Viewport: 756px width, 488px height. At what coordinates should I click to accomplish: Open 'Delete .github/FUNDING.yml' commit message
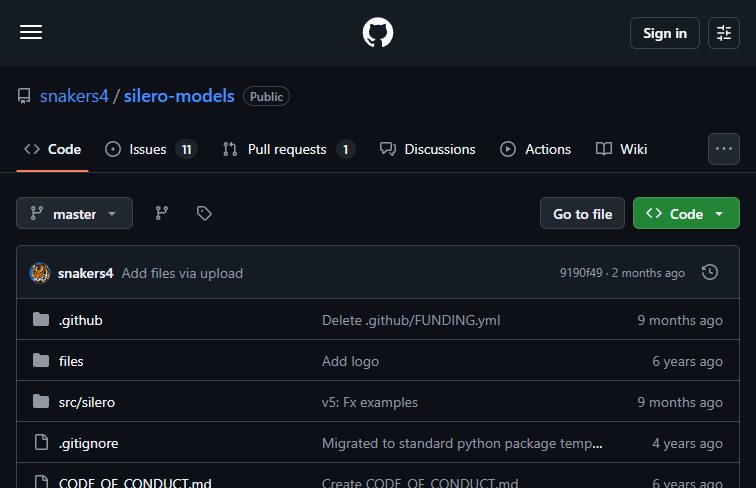(x=411, y=320)
